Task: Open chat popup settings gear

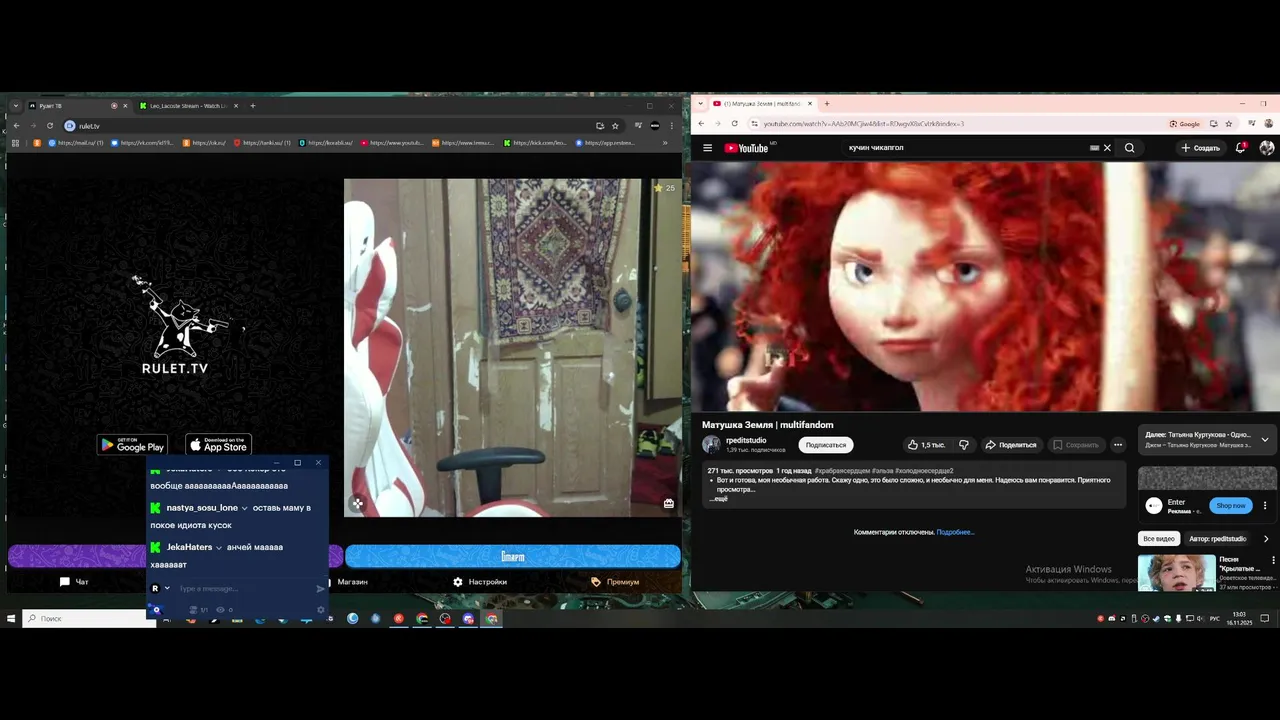Action: pyautogui.click(x=320, y=610)
